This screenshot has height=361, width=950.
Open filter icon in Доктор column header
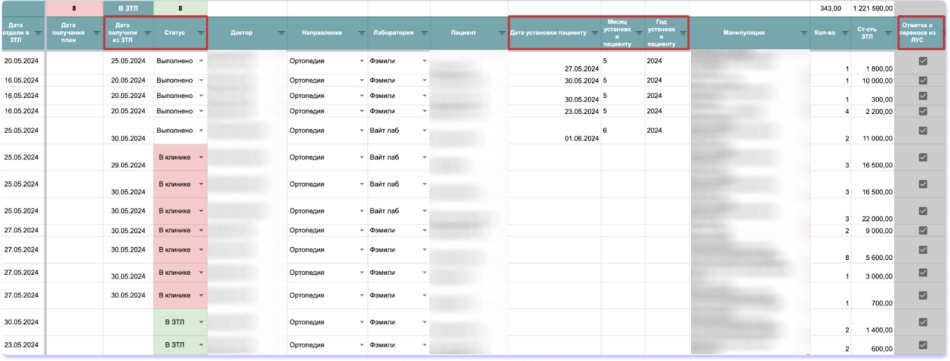(281, 33)
